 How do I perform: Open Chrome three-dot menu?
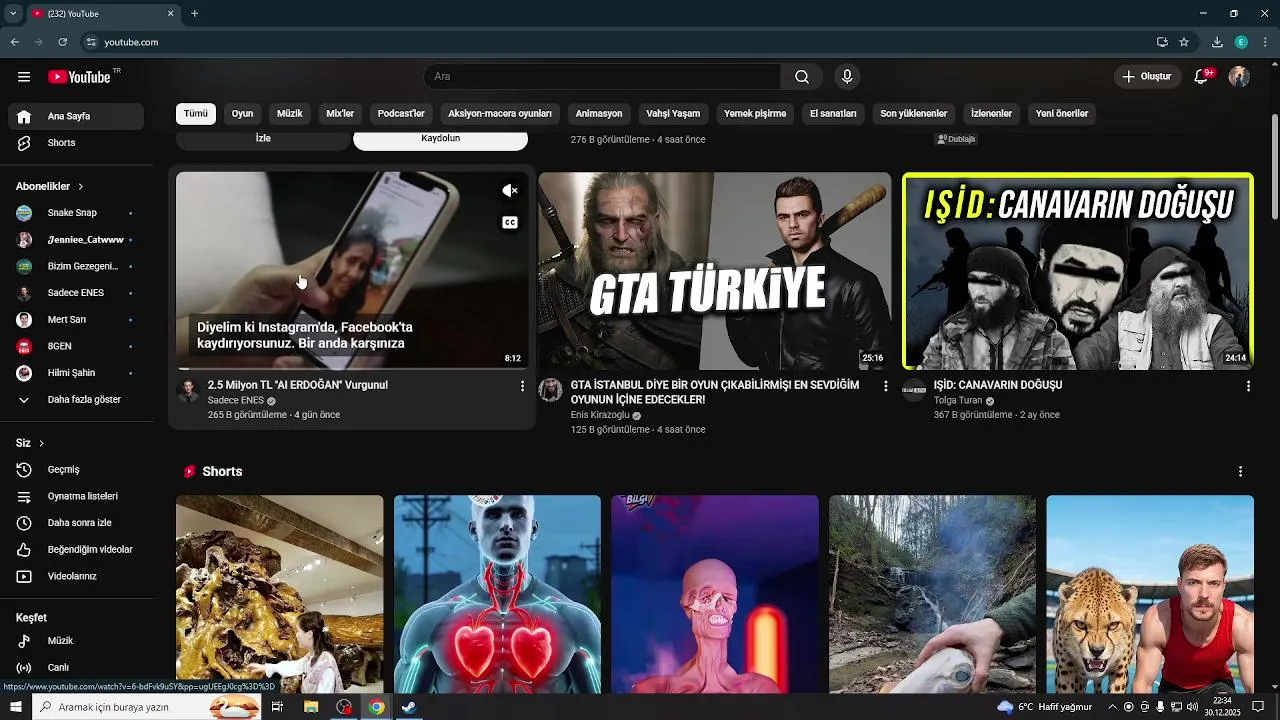click(x=1265, y=42)
